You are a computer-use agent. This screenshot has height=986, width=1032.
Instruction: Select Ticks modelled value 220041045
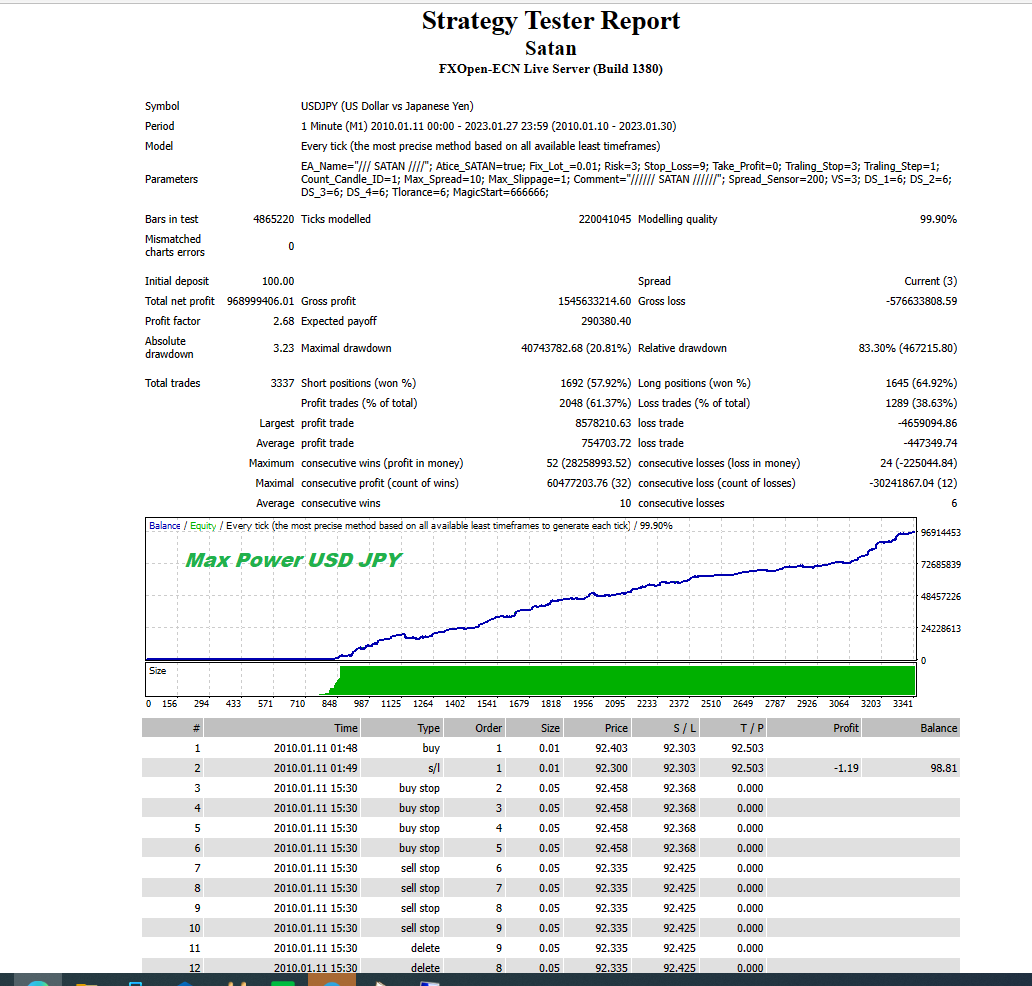tap(605, 219)
